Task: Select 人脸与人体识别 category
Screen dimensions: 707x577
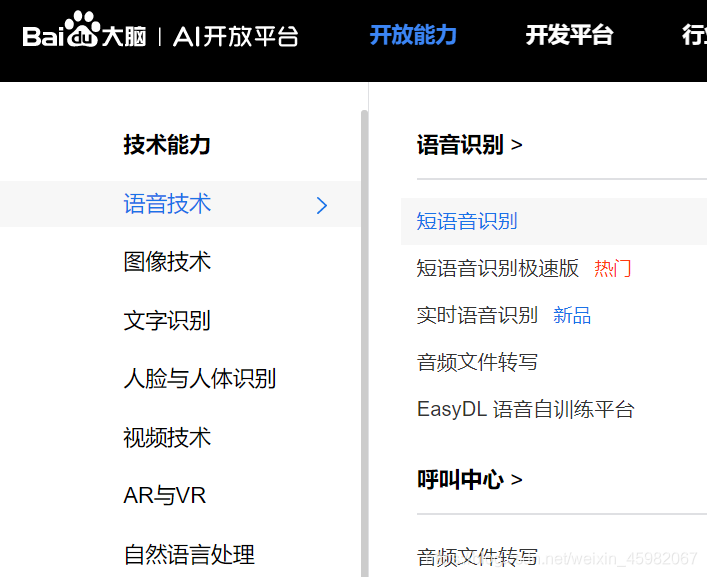Action: click(x=200, y=379)
